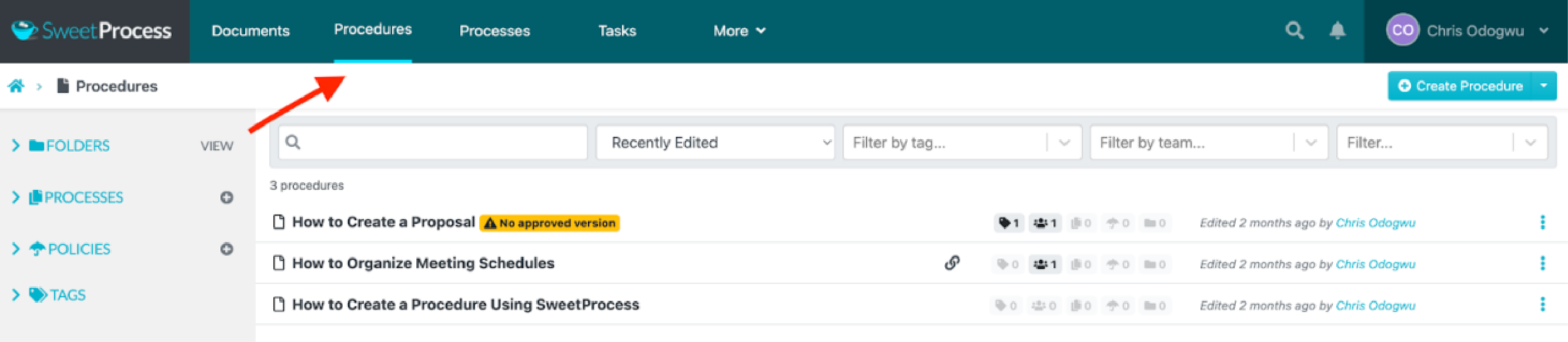Image resolution: width=1568 pixels, height=342 pixels.
Task: Click the team count badge on Proposal row
Action: pos(1045,223)
